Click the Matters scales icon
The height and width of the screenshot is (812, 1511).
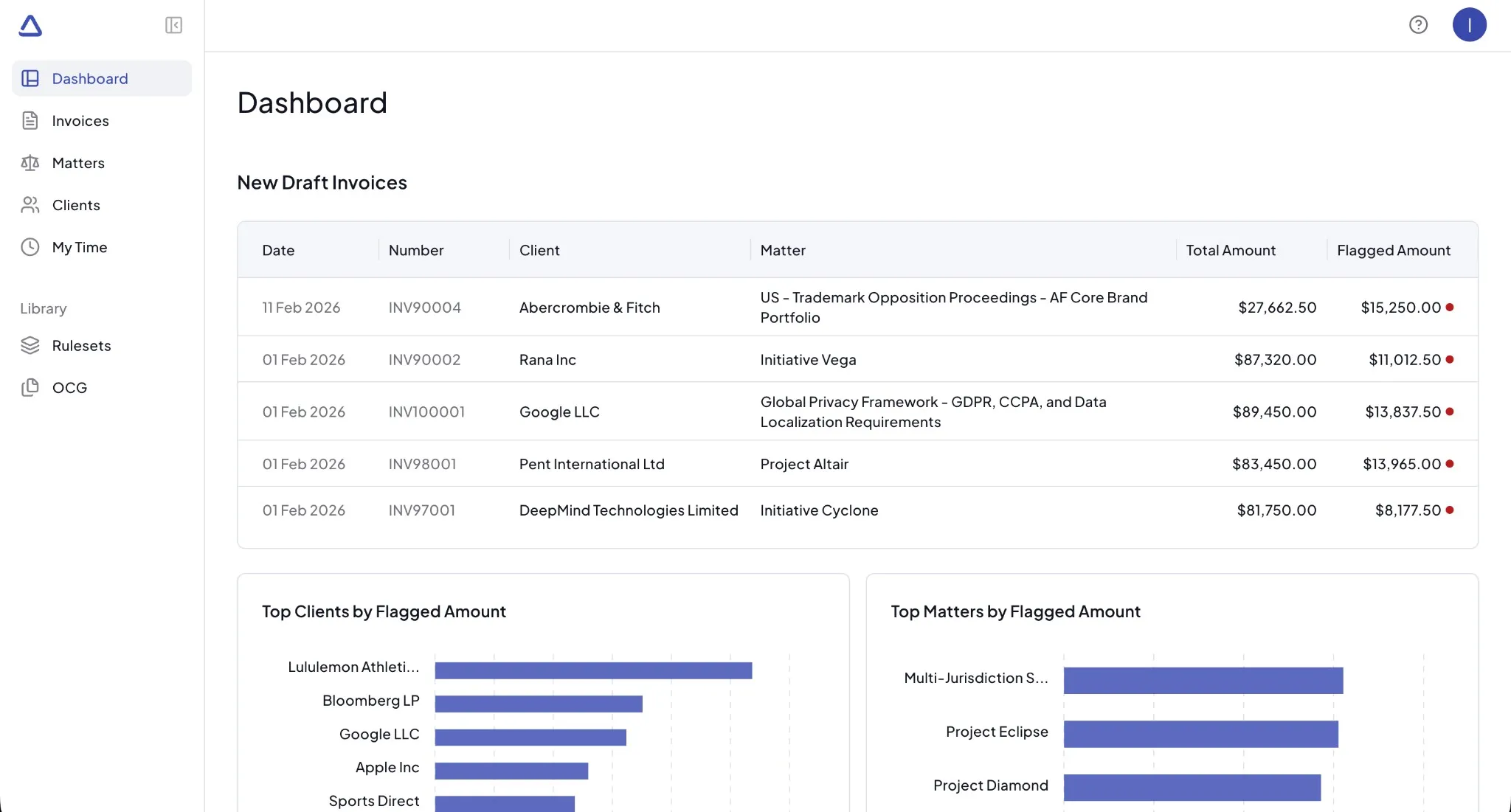[x=30, y=163]
